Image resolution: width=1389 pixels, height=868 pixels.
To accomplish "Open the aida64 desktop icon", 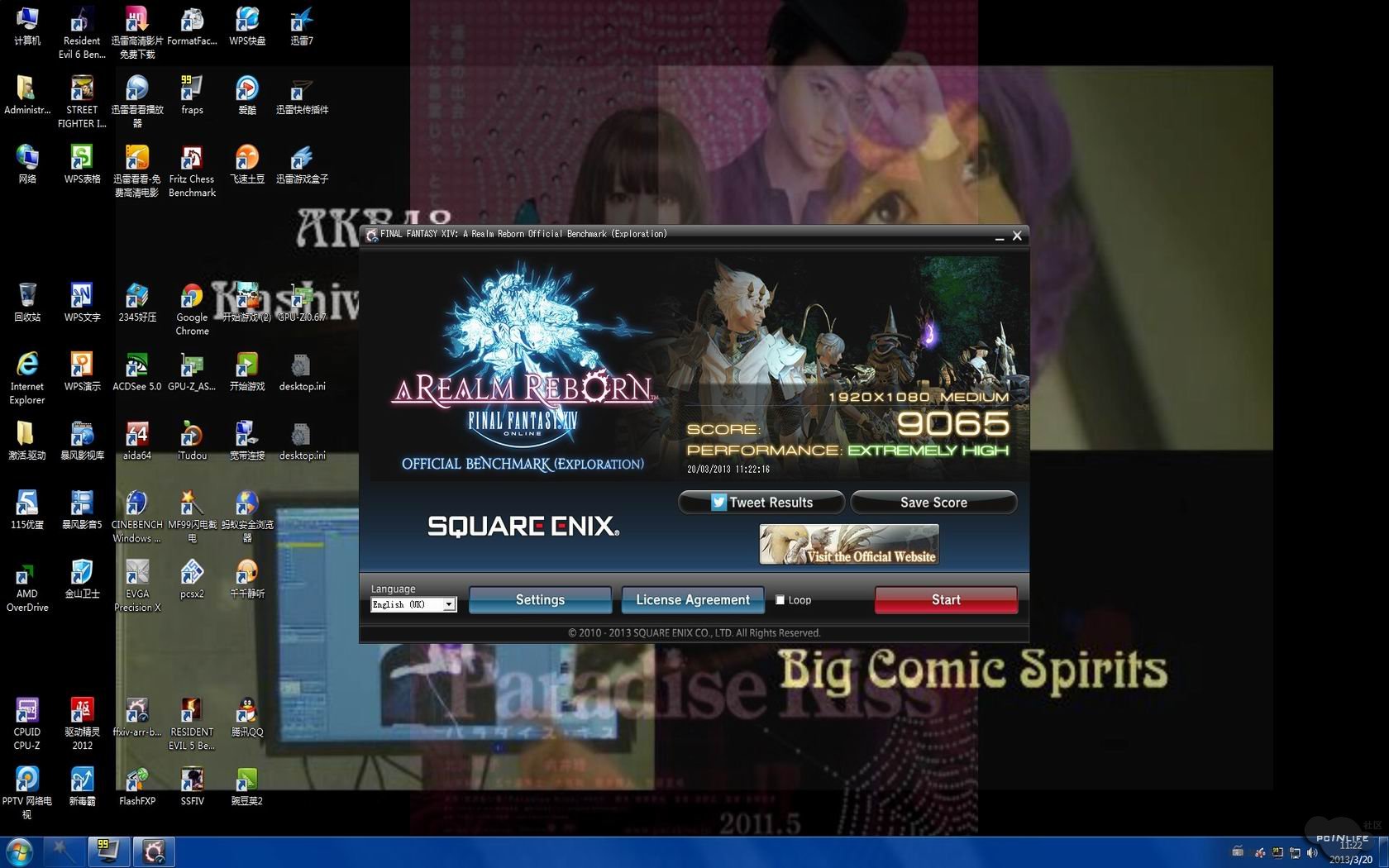I will (x=137, y=440).
